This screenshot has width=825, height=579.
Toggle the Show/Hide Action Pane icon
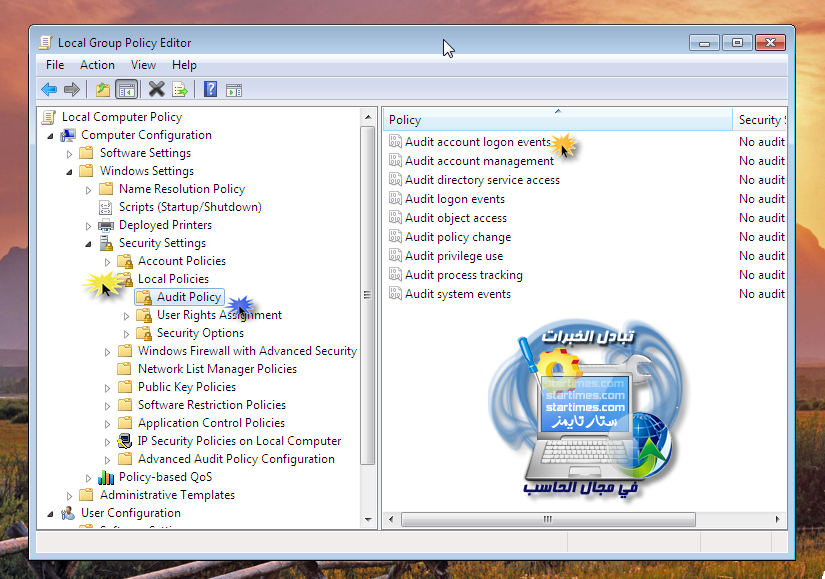(x=234, y=90)
